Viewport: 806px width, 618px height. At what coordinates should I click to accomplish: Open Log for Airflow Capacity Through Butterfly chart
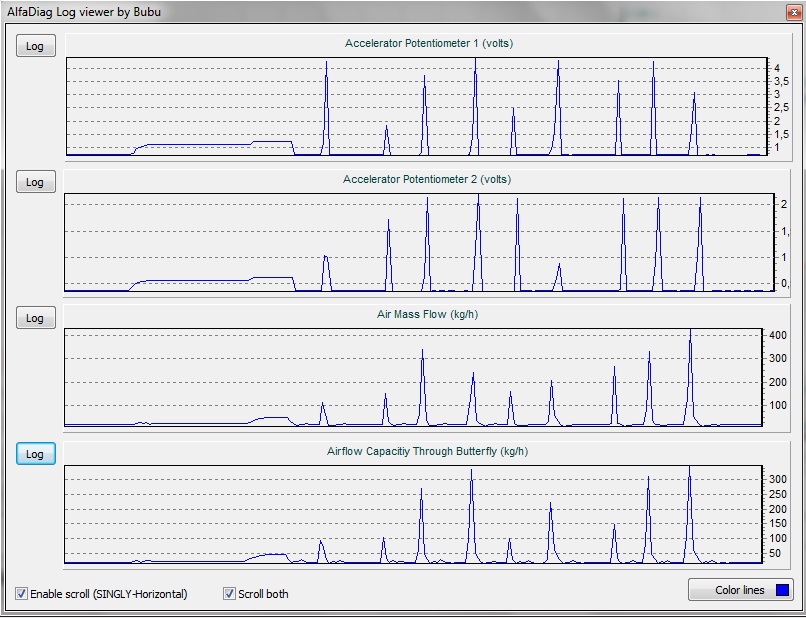click(x=35, y=454)
